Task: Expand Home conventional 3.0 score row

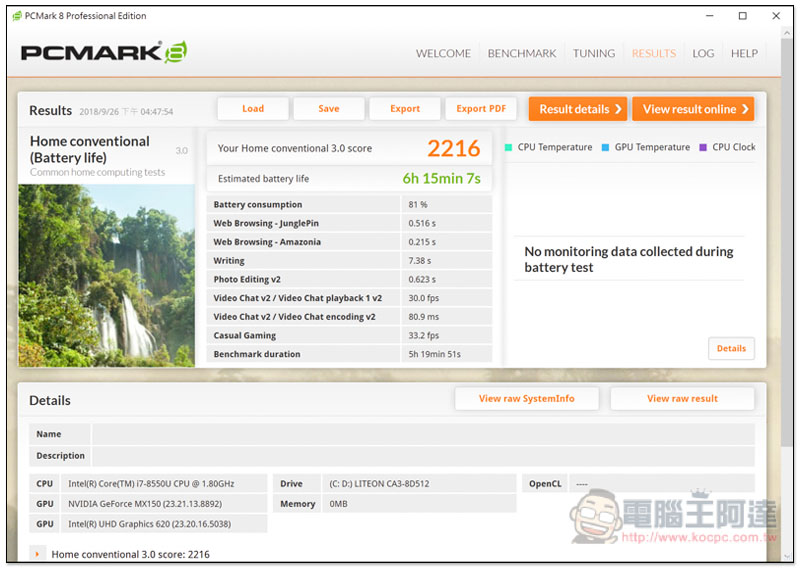Action: [x=37, y=554]
